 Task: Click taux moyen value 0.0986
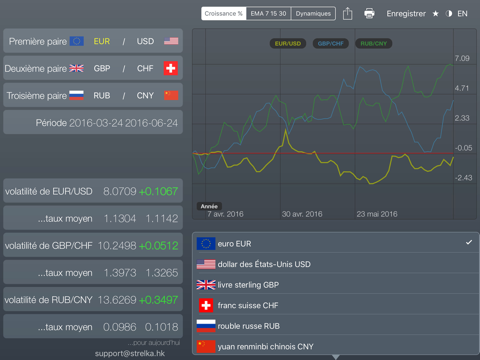(x=119, y=327)
